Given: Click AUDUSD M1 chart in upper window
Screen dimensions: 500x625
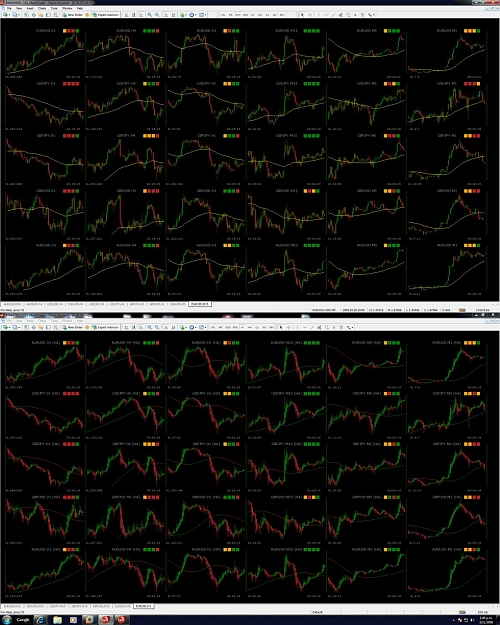Looking at the screenshot, I should 446,269.
